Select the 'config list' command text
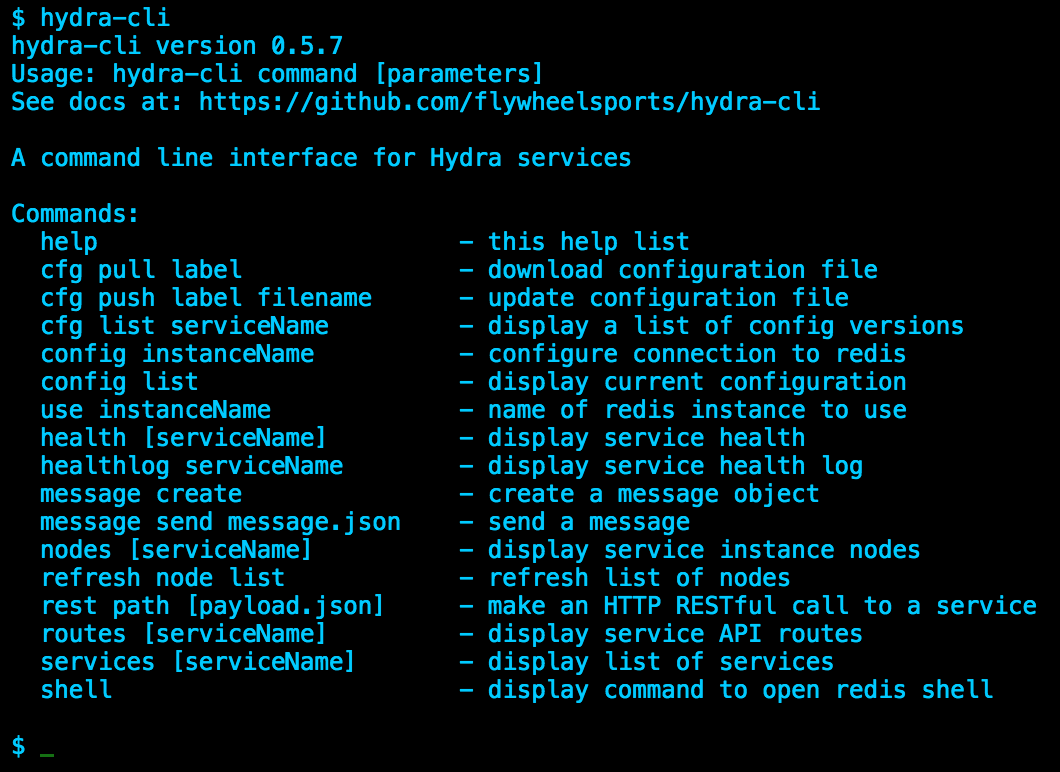Image resolution: width=1060 pixels, height=772 pixels. point(119,381)
